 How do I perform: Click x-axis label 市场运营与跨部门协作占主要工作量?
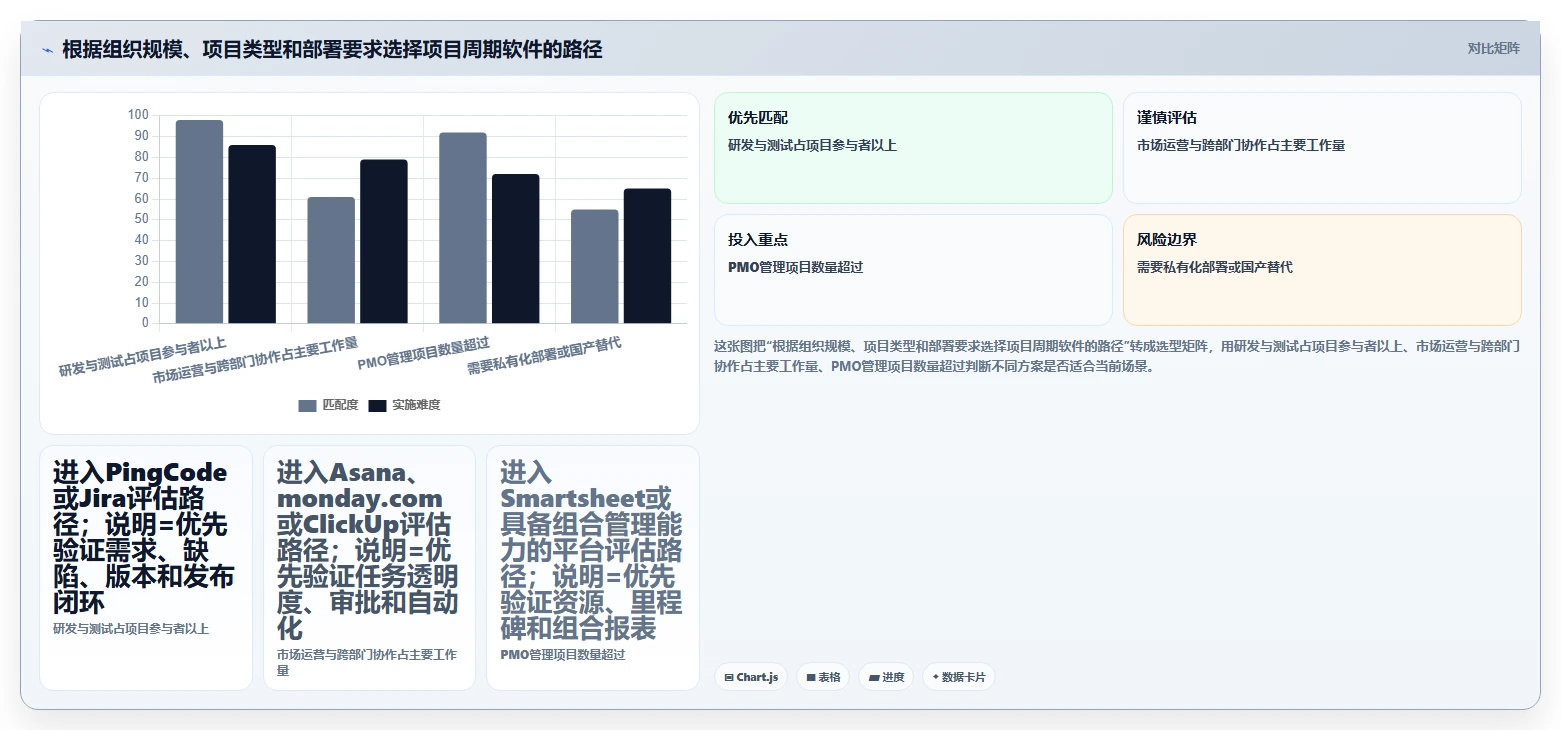(255, 361)
